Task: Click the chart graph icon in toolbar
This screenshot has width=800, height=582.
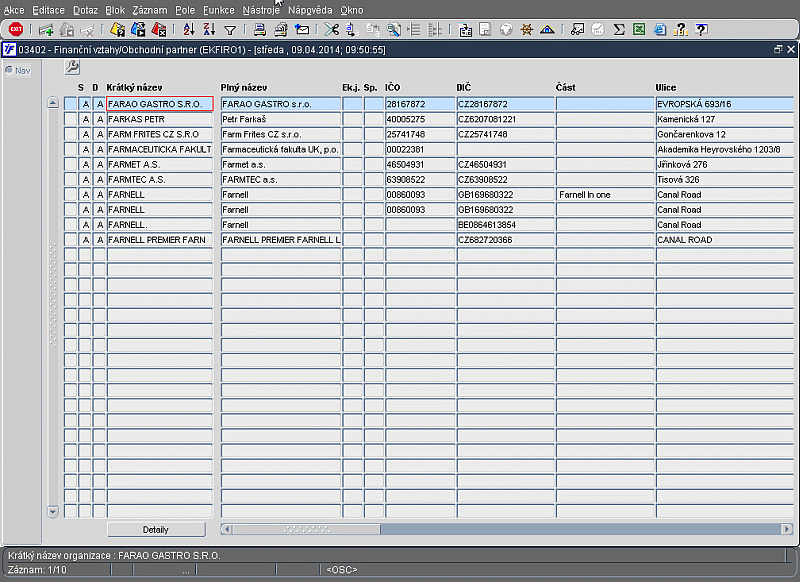Action: click(578, 30)
